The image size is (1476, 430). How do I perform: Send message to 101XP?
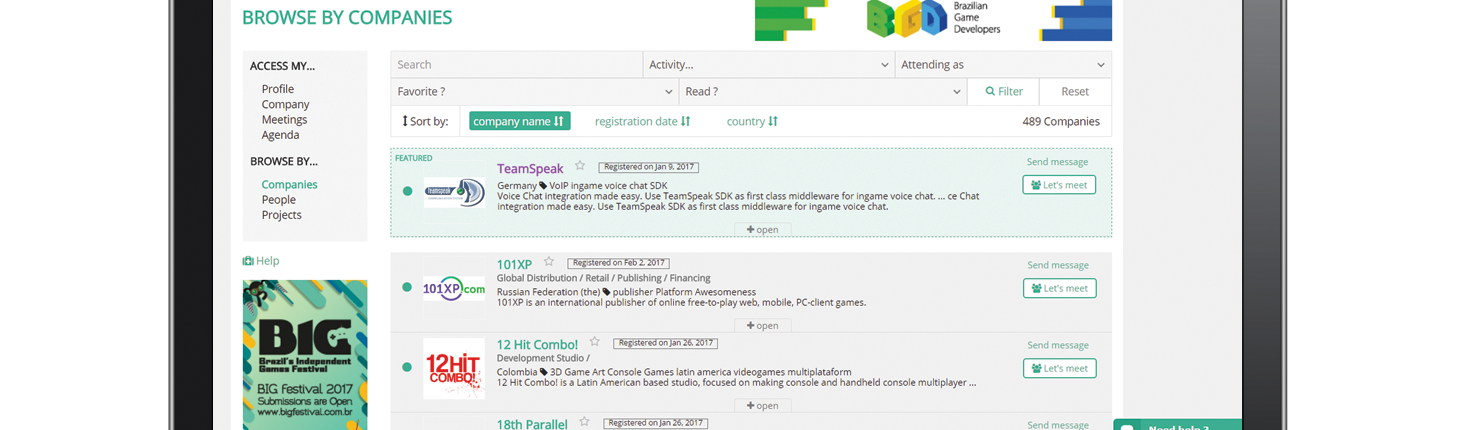click(1057, 265)
